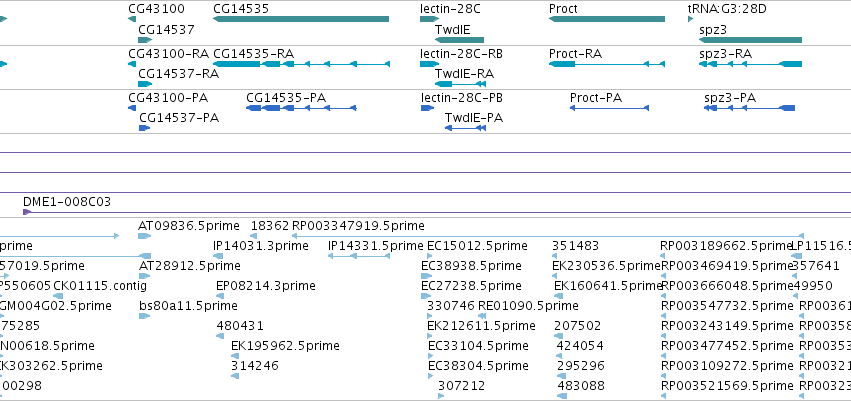
Task: Click the CG14535-PA coding sequence
Action: 301,108
